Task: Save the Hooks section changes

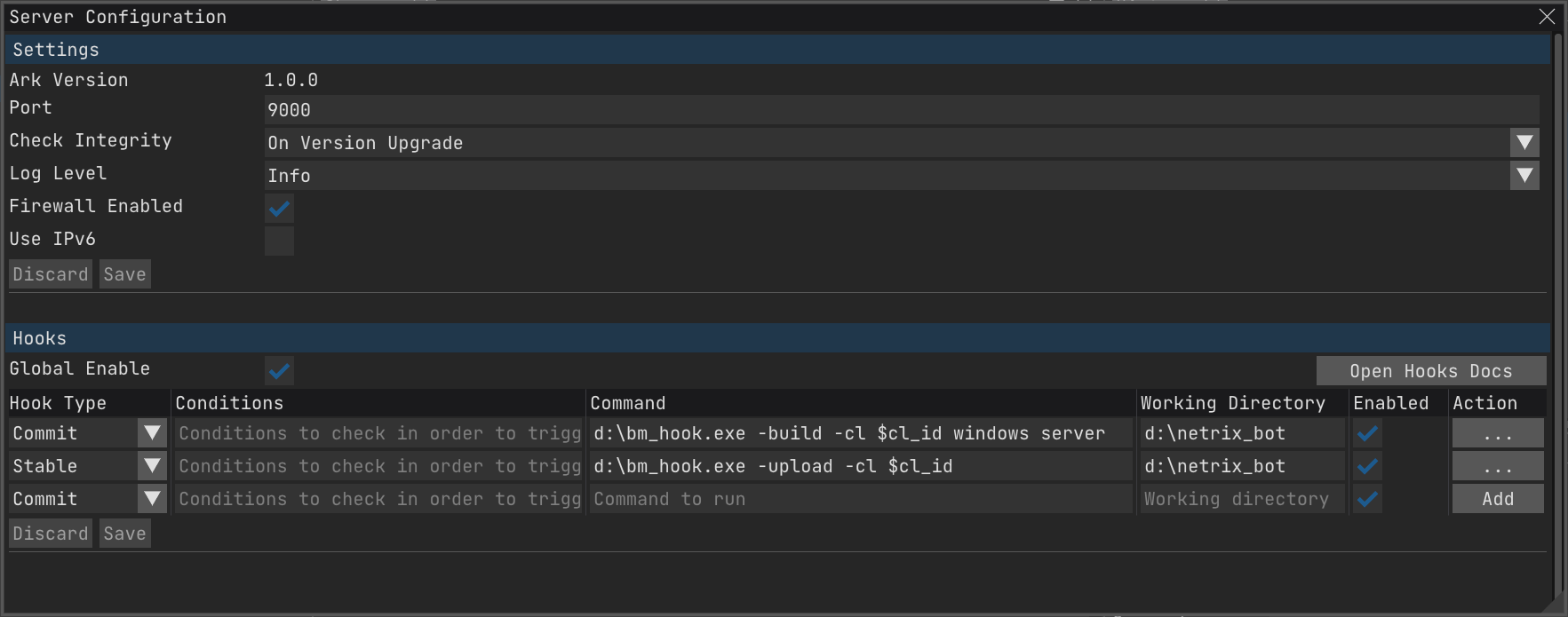Action: [124, 534]
